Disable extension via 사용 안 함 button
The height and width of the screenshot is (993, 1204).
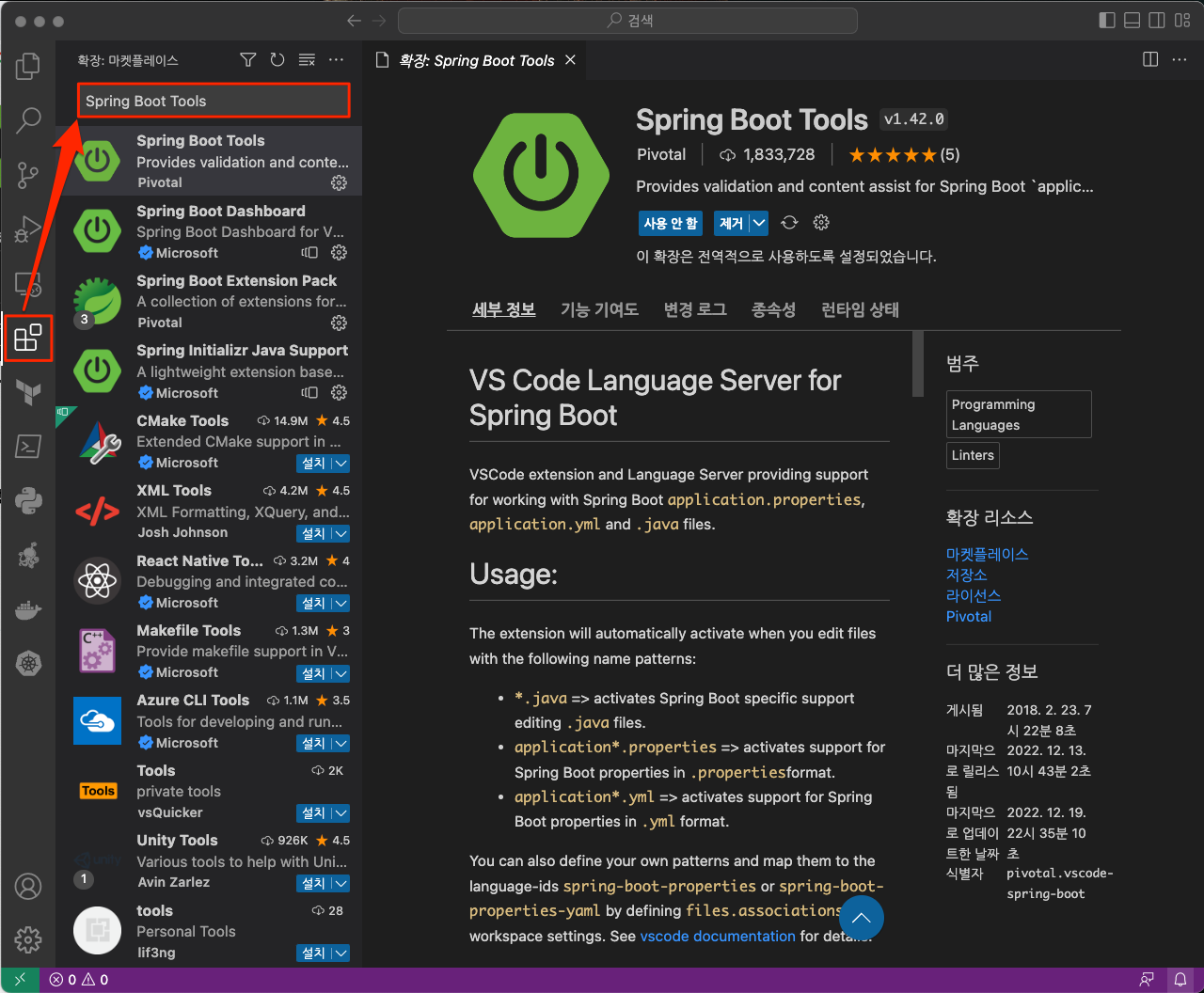tap(670, 223)
